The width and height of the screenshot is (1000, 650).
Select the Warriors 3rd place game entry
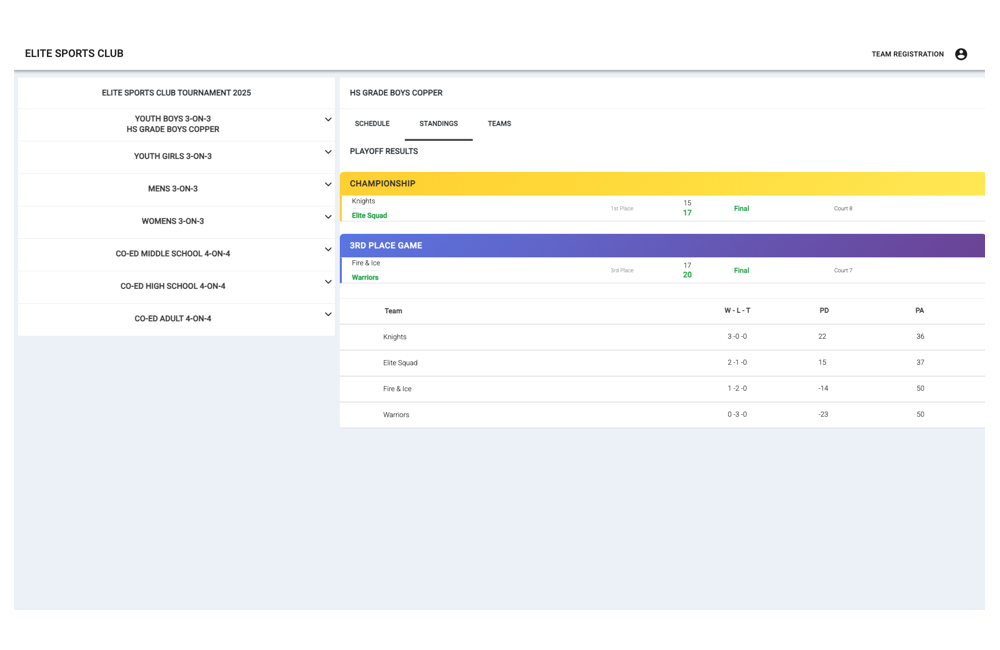click(365, 278)
